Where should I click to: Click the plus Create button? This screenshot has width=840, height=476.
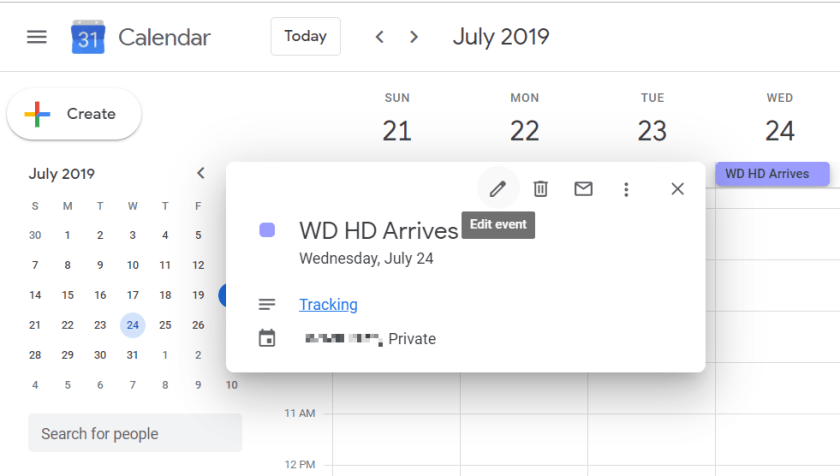(74, 114)
